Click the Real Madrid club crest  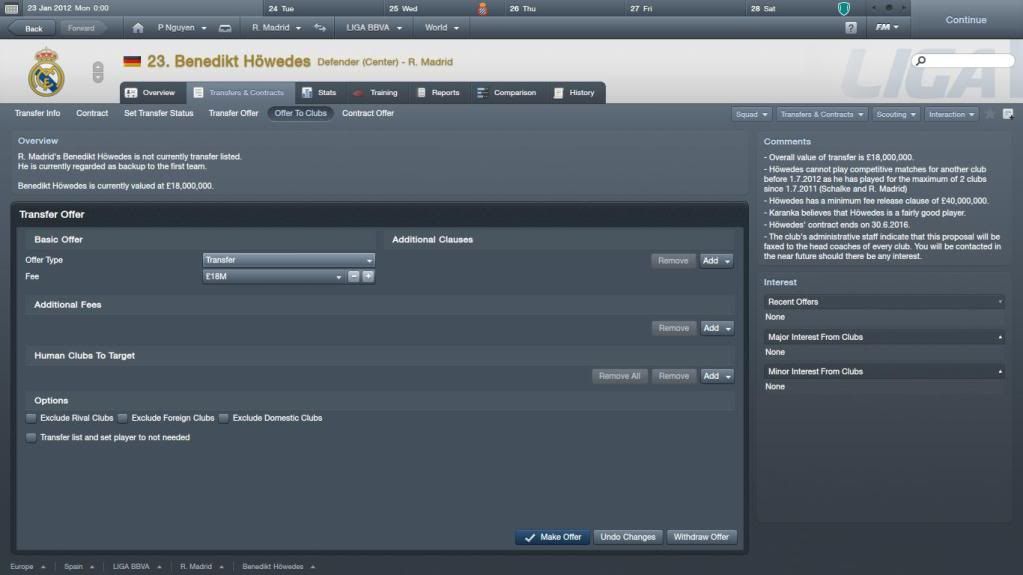(46, 72)
